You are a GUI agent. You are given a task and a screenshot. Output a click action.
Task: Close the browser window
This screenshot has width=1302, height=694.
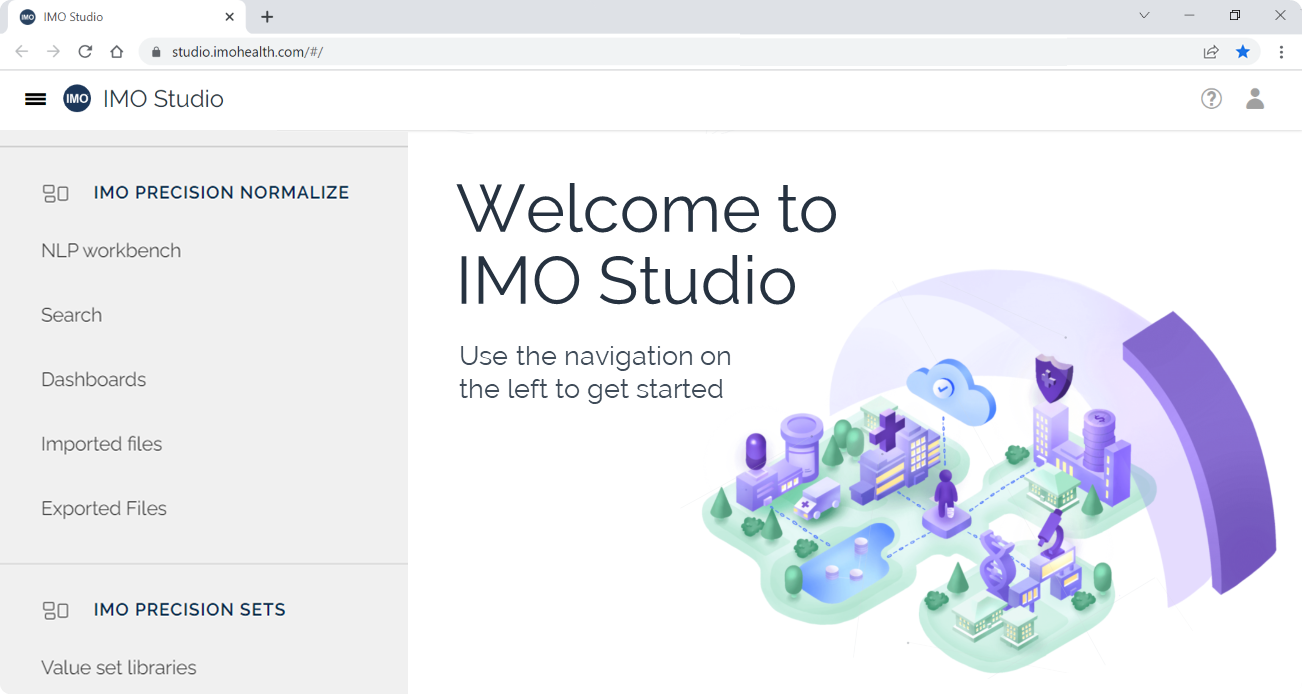[1280, 16]
